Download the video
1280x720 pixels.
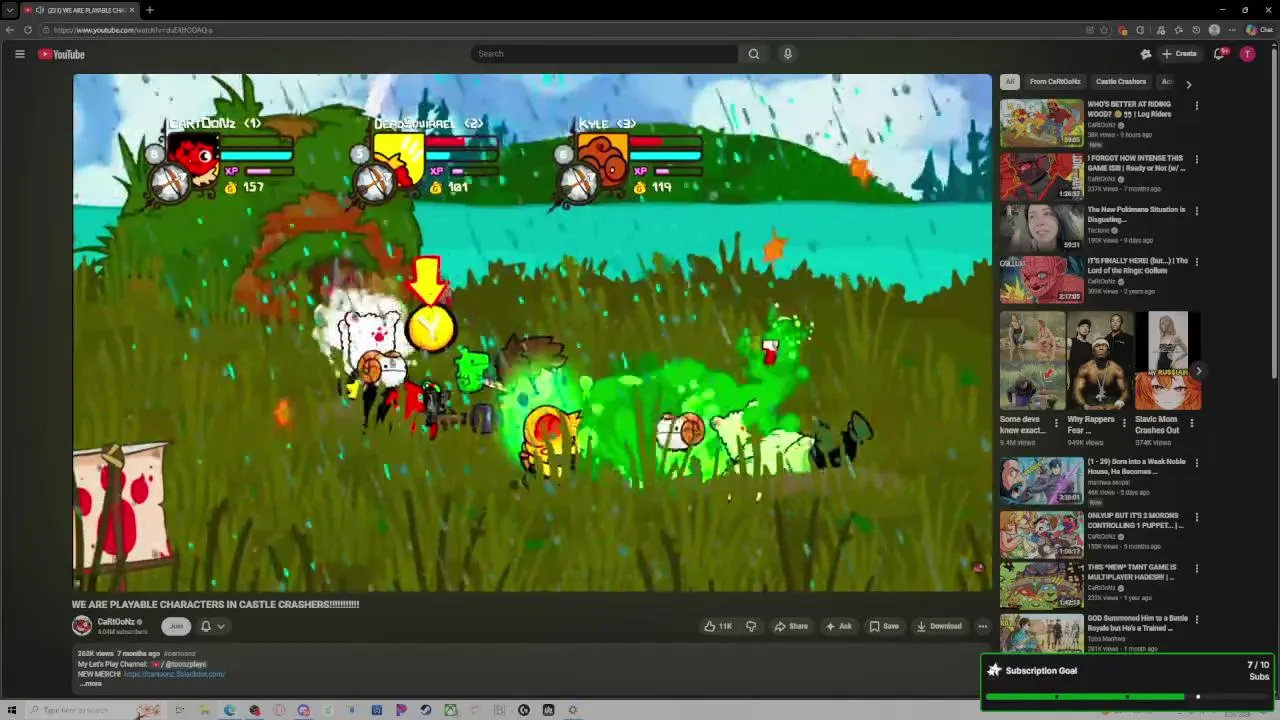(x=939, y=626)
